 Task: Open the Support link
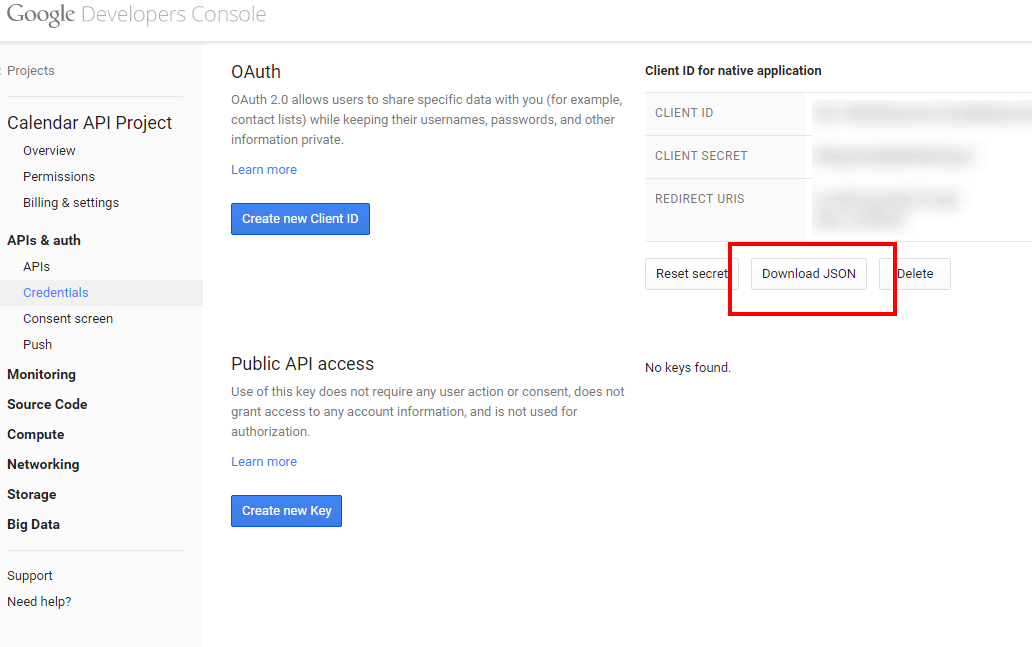tap(30, 575)
